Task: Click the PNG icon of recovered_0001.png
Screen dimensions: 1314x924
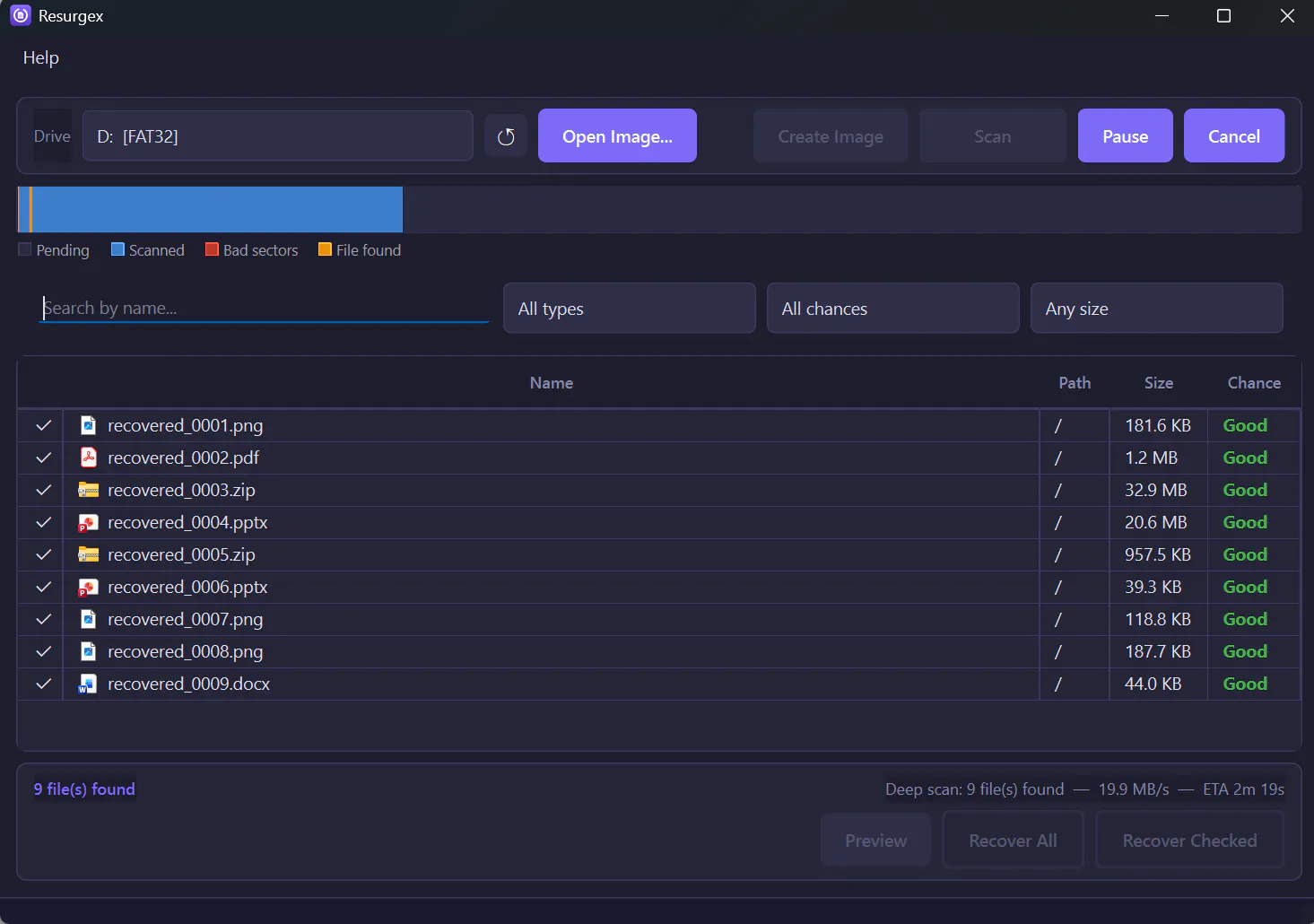Action: [88, 425]
